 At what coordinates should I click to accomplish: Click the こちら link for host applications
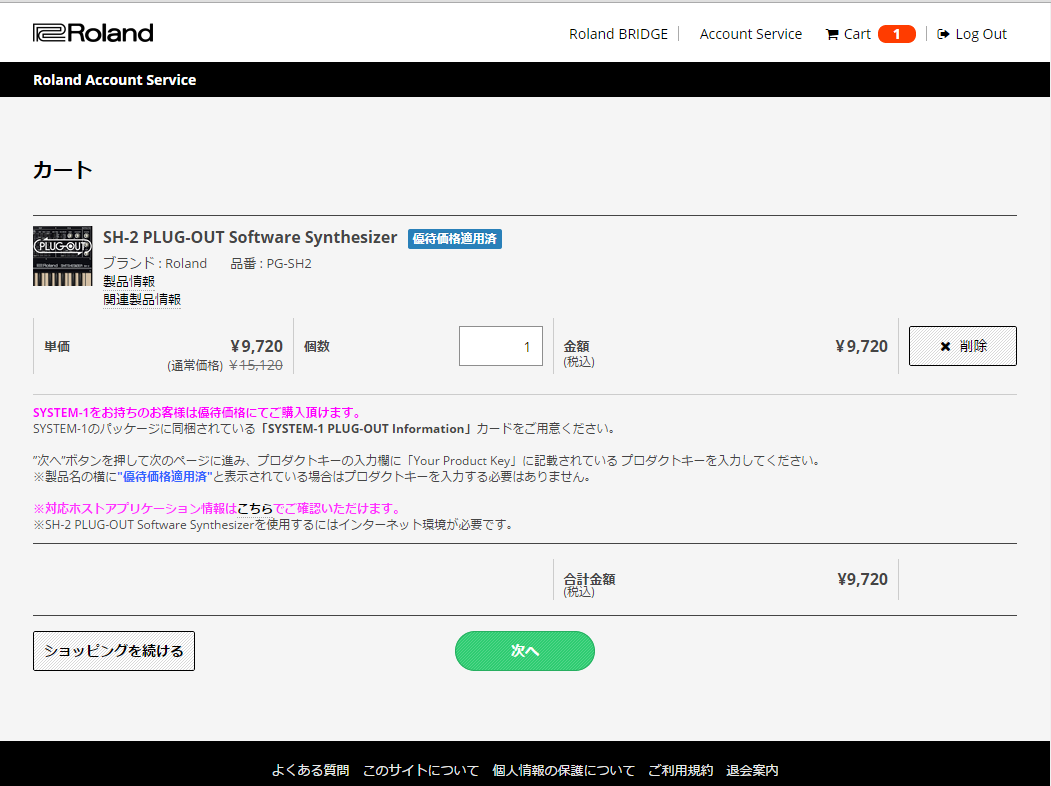tap(255, 509)
